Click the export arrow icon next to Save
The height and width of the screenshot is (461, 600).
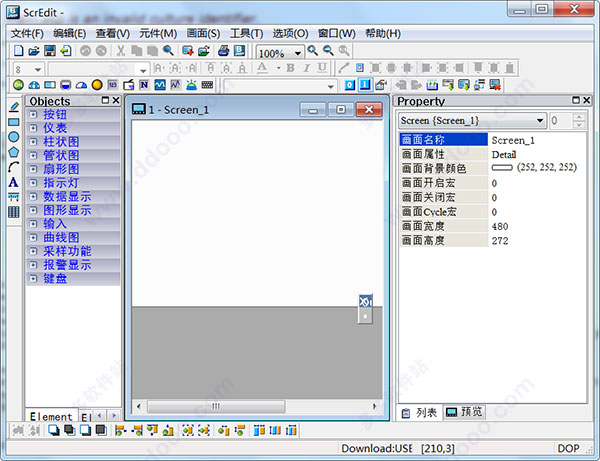pyautogui.click(x=66, y=50)
